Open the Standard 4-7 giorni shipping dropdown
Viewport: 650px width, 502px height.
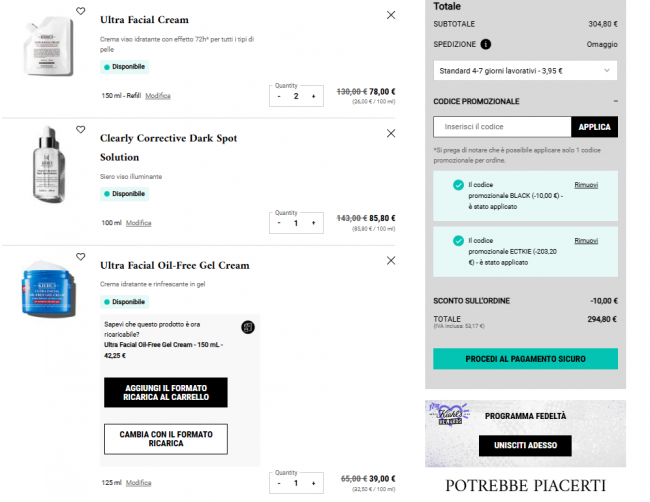[x=525, y=71]
